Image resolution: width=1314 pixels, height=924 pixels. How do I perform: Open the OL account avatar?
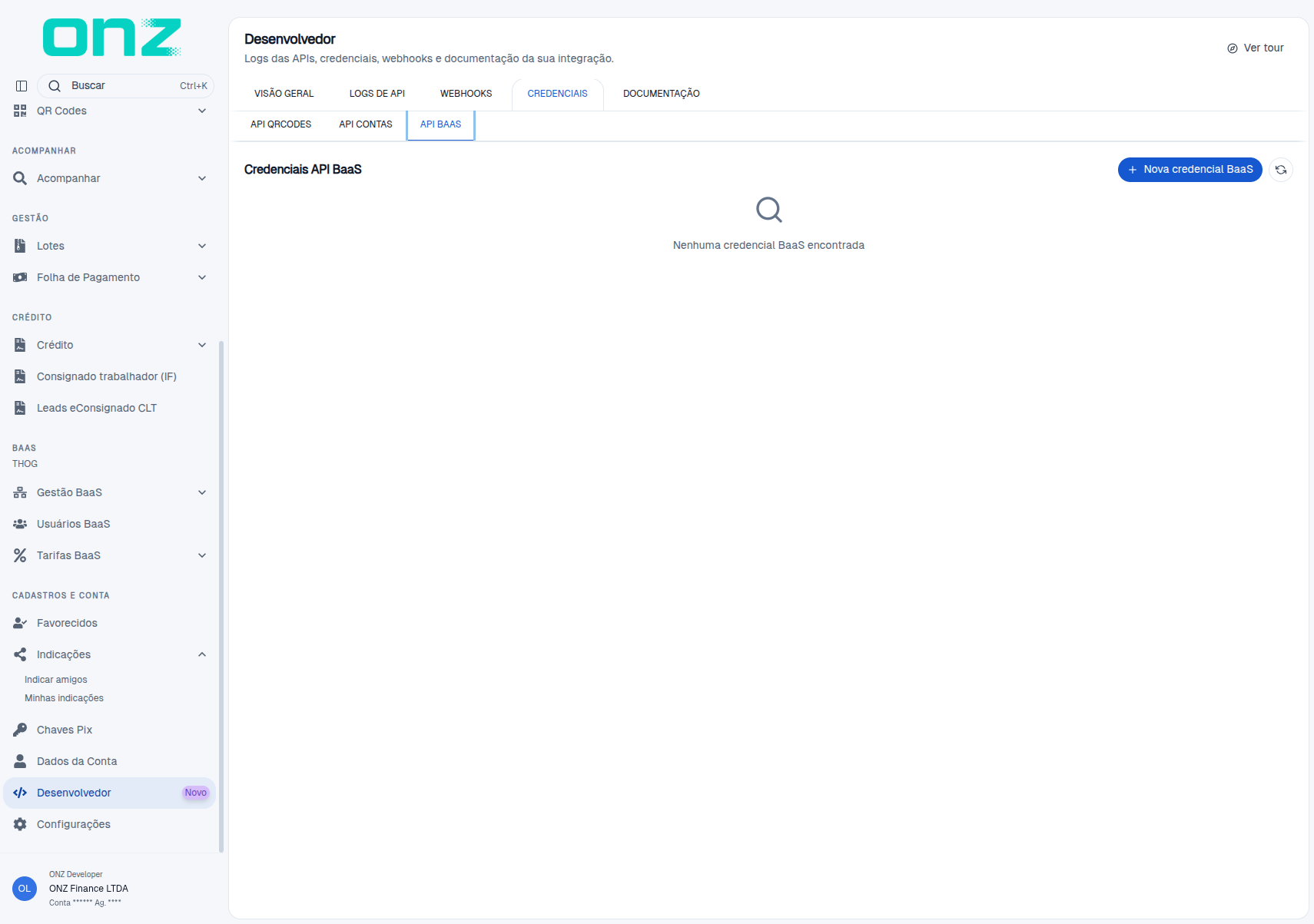[25, 889]
